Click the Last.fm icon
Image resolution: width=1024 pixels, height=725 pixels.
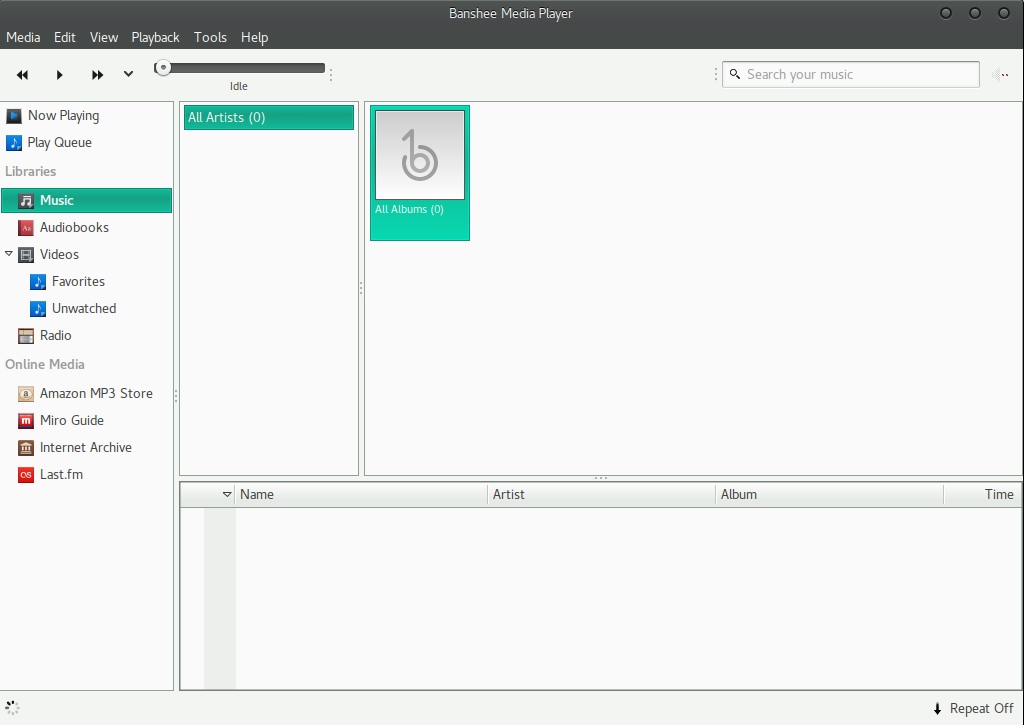coord(26,475)
